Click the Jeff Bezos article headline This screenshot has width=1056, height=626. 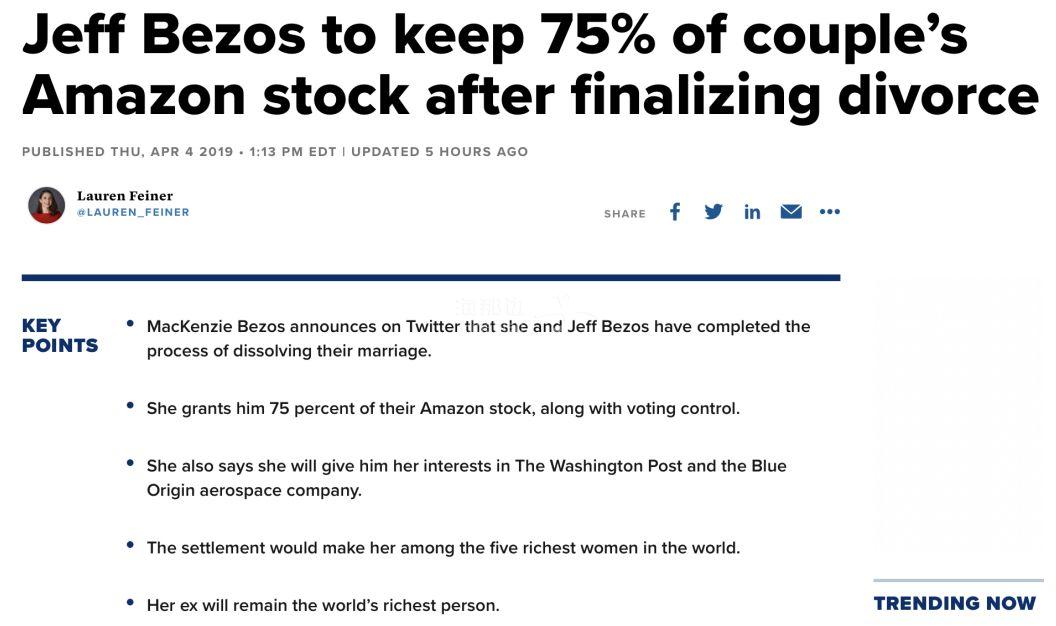tap(531, 65)
